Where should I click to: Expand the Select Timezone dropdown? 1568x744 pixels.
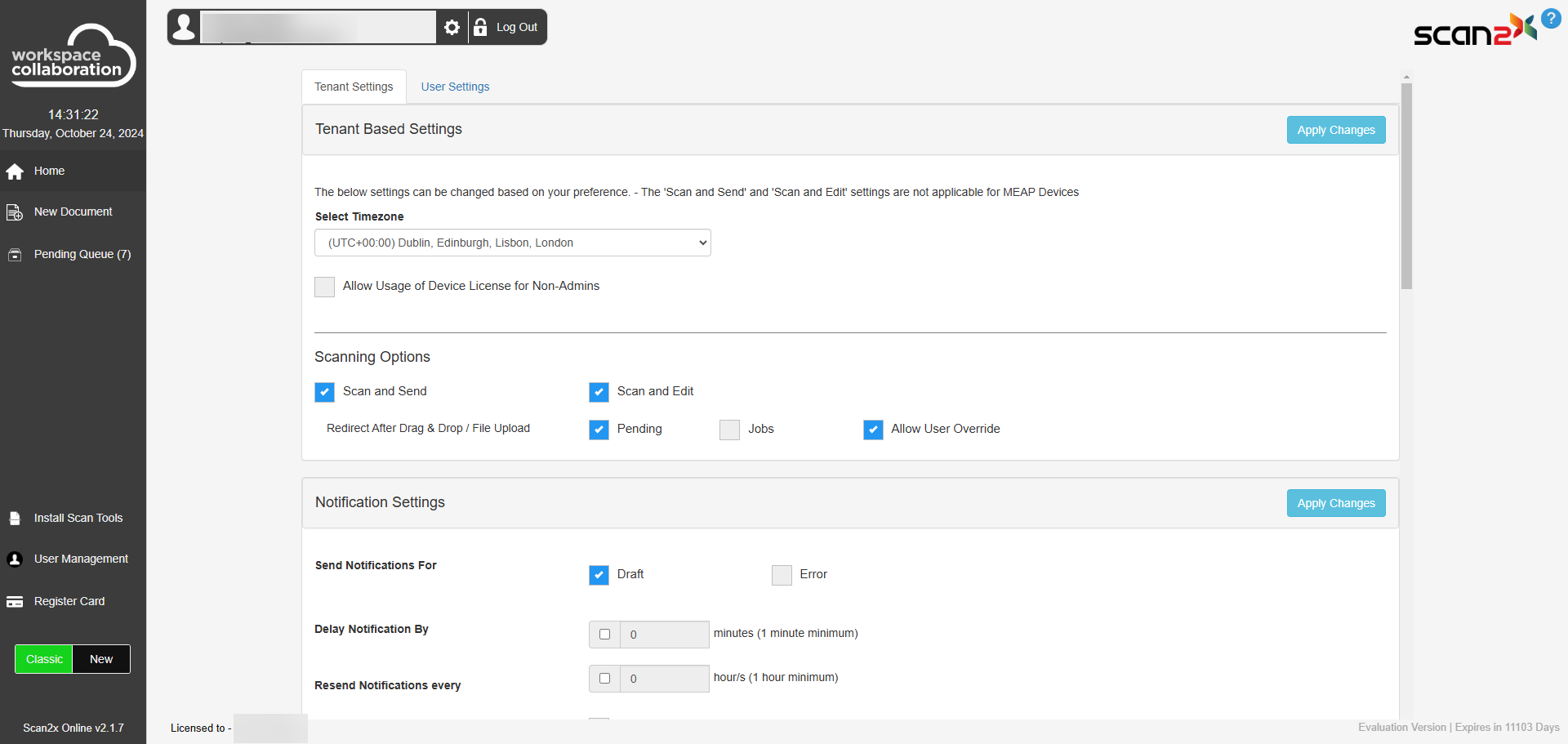pyautogui.click(x=512, y=243)
